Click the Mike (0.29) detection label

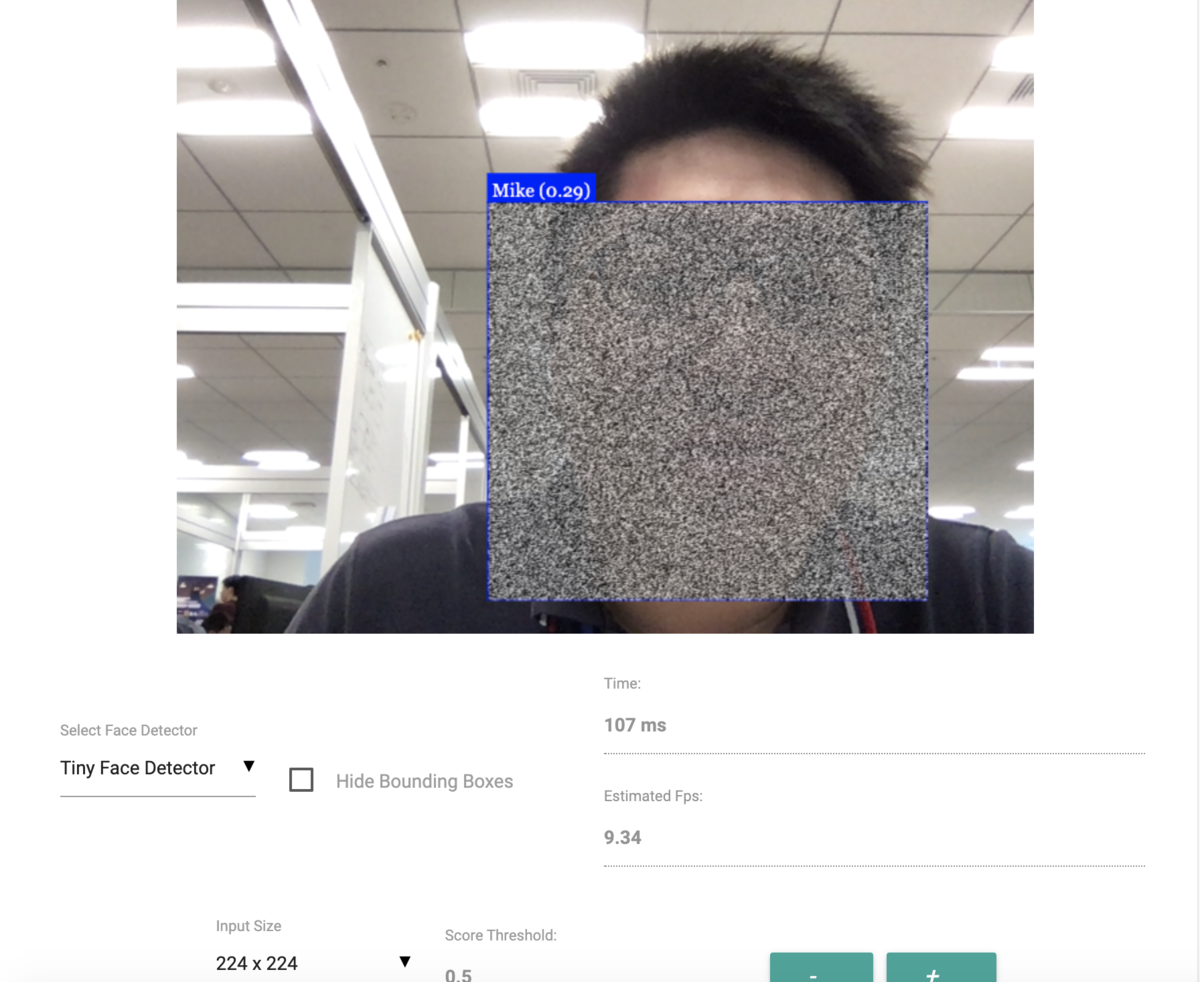point(542,190)
